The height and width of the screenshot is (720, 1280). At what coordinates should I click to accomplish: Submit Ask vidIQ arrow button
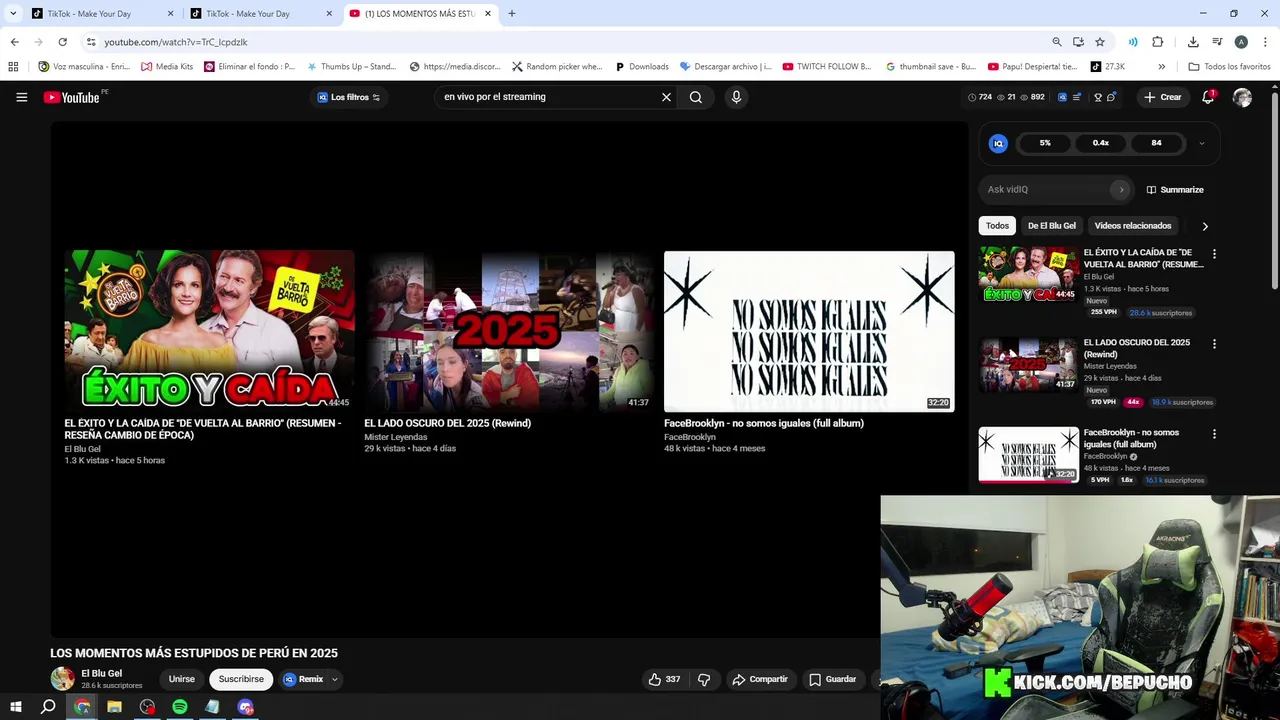tap(1121, 189)
